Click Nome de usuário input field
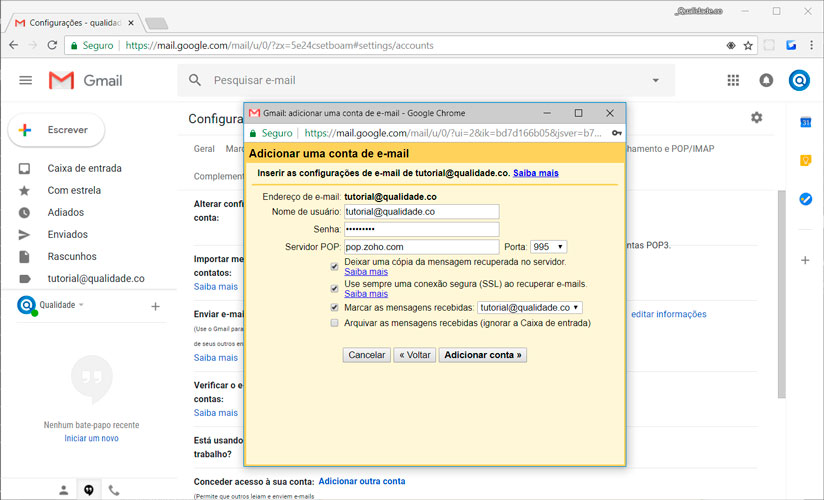Screen dimensions: 824x500 pyautogui.click(x=421, y=212)
